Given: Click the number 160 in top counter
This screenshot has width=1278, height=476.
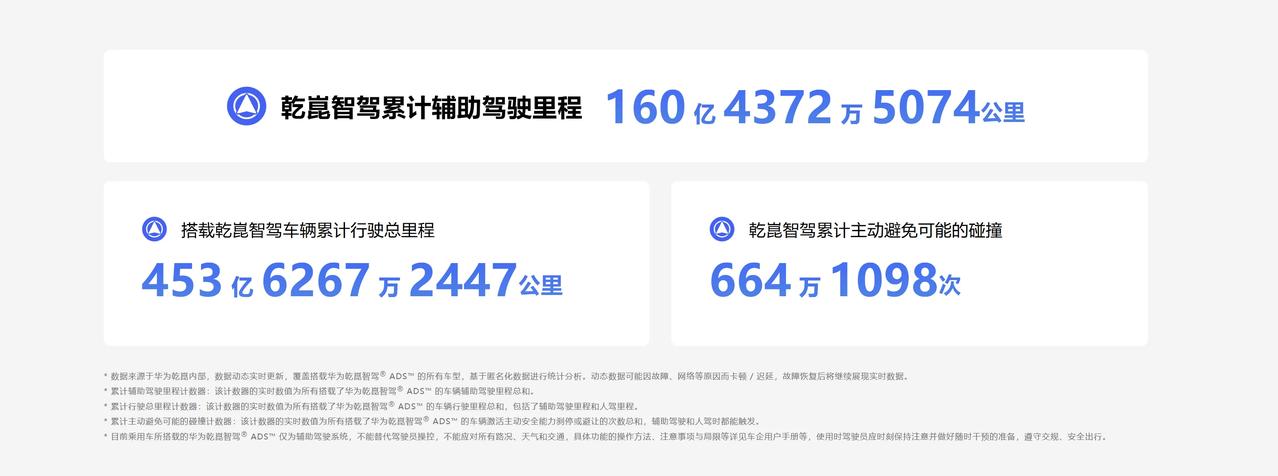Looking at the screenshot, I should [646, 108].
